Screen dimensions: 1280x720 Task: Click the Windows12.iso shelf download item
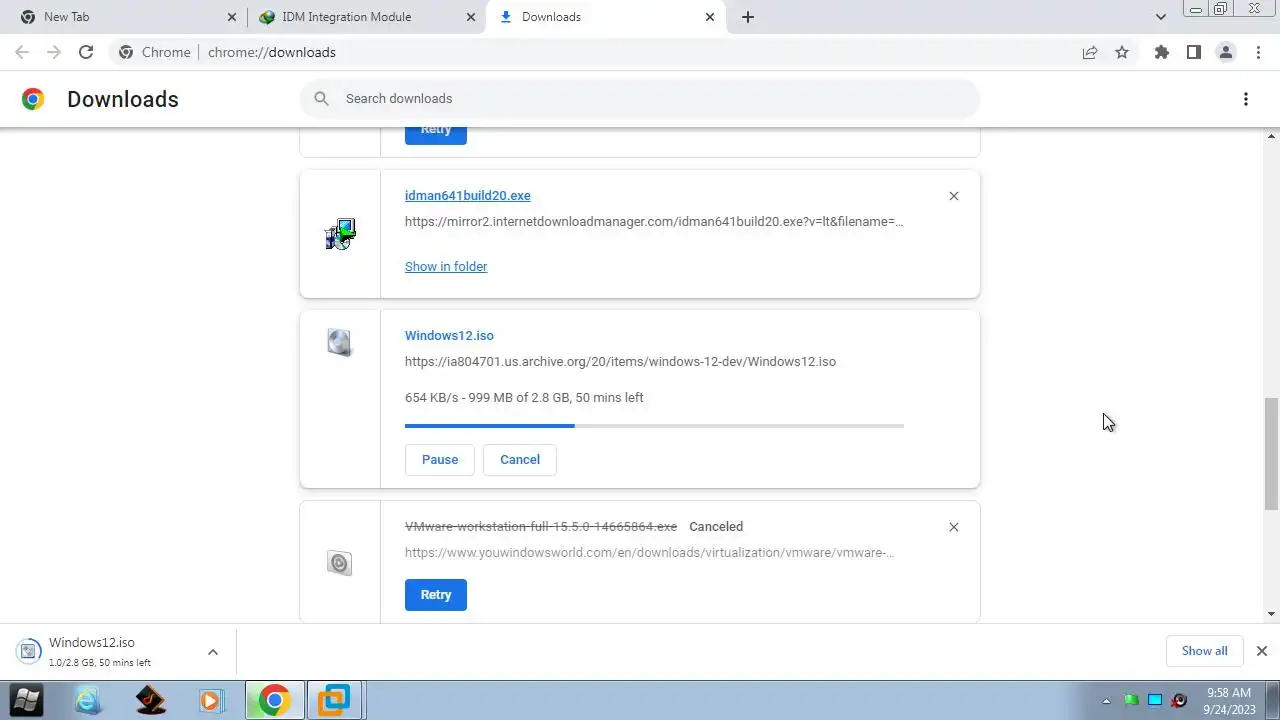pyautogui.click(x=118, y=651)
